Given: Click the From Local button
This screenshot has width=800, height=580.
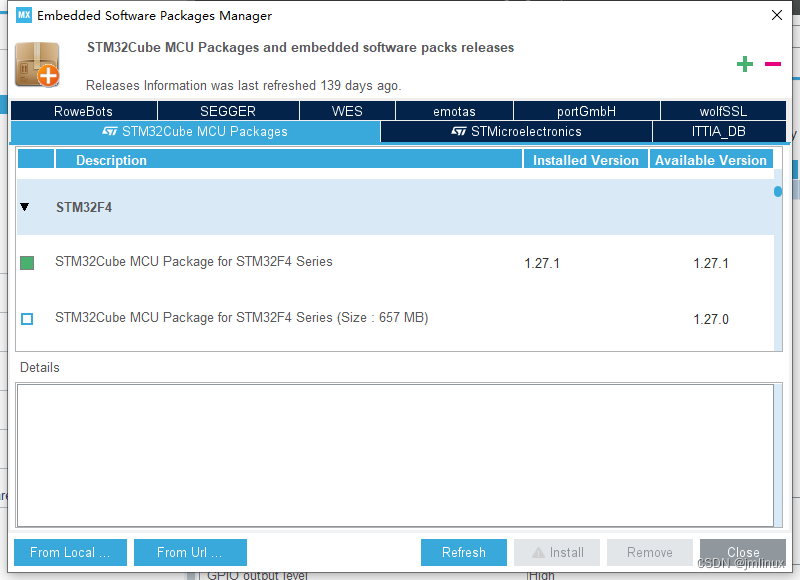Looking at the screenshot, I should click(70, 552).
